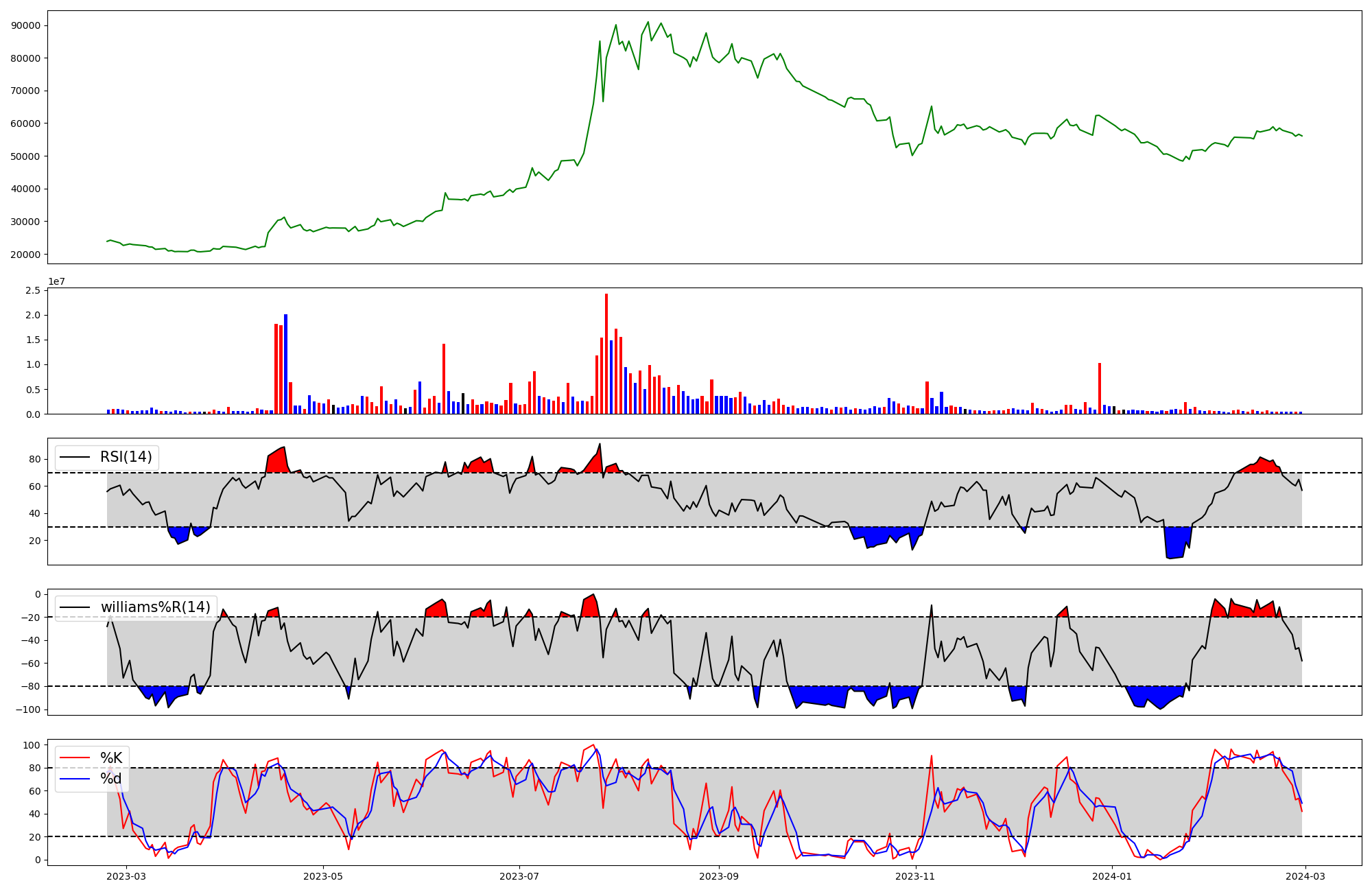This screenshot has height=892, width=1372.
Task: Click the 2024-01 x-axis date label
Action: 1112,876
